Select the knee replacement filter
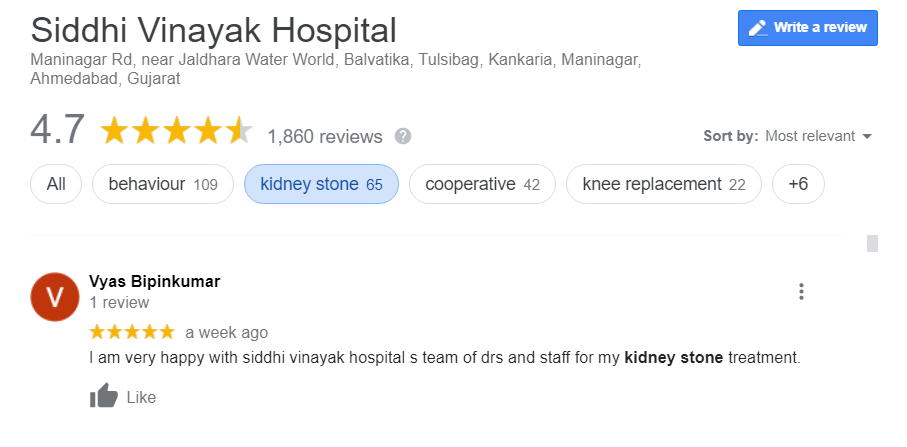 click(x=663, y=184)
